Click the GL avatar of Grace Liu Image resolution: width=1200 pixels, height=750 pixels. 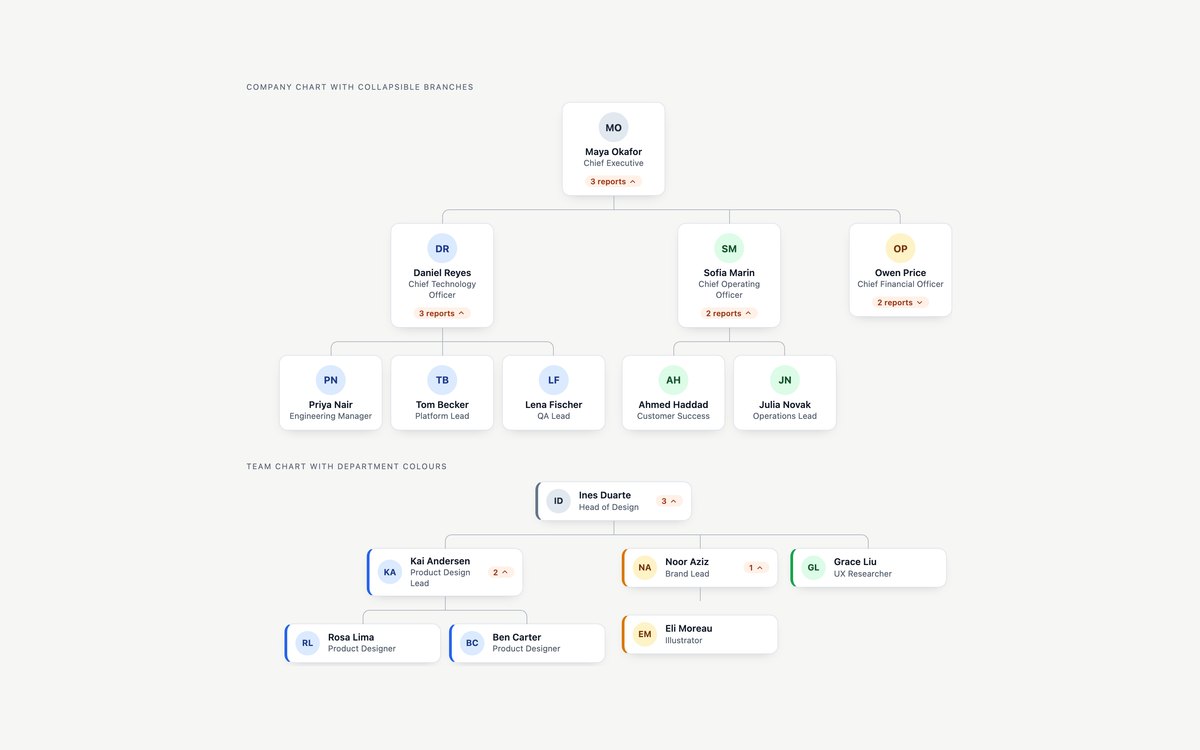813,568
